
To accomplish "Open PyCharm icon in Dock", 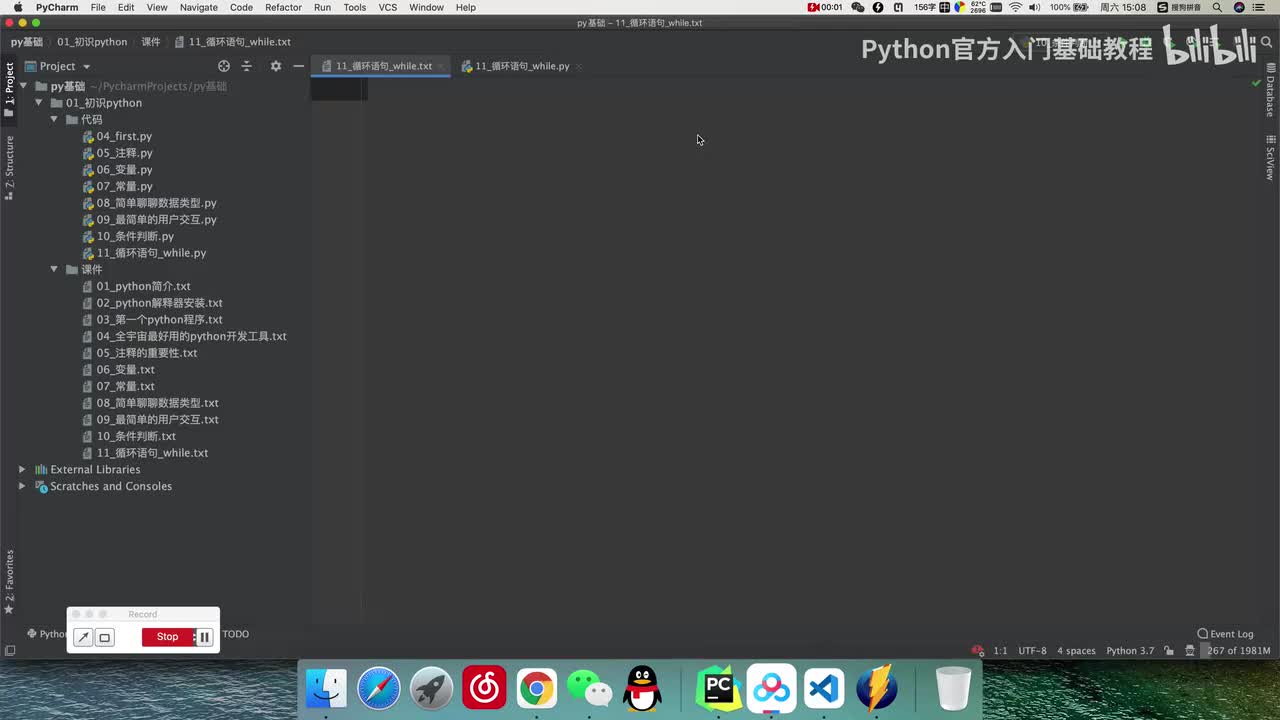I will click(x=718, y=688).
